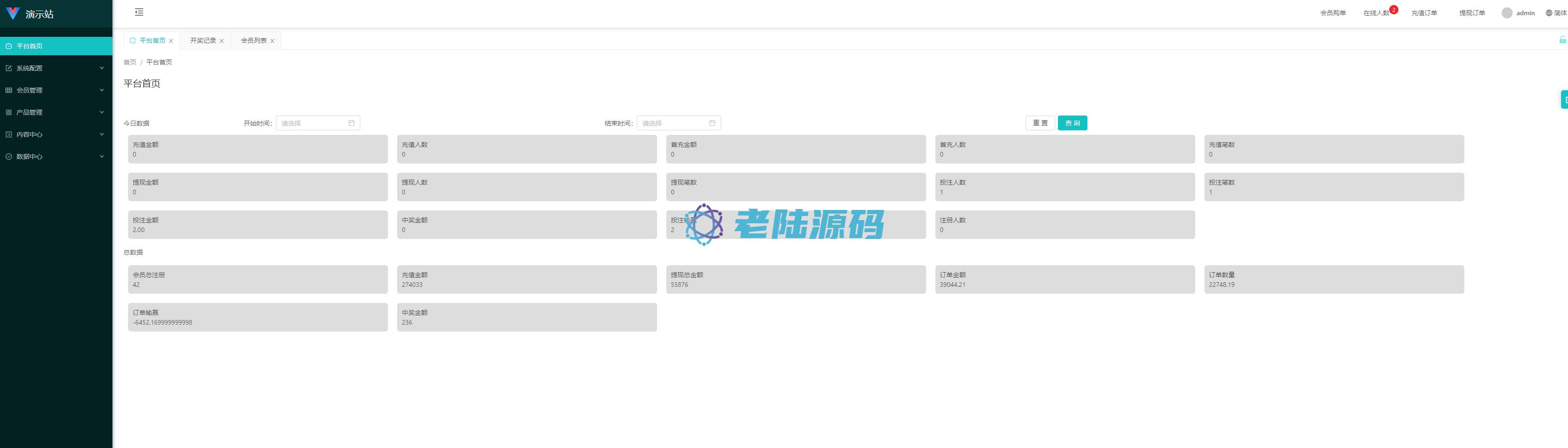Click the admin avatar circle

[x=1507, y=13]
